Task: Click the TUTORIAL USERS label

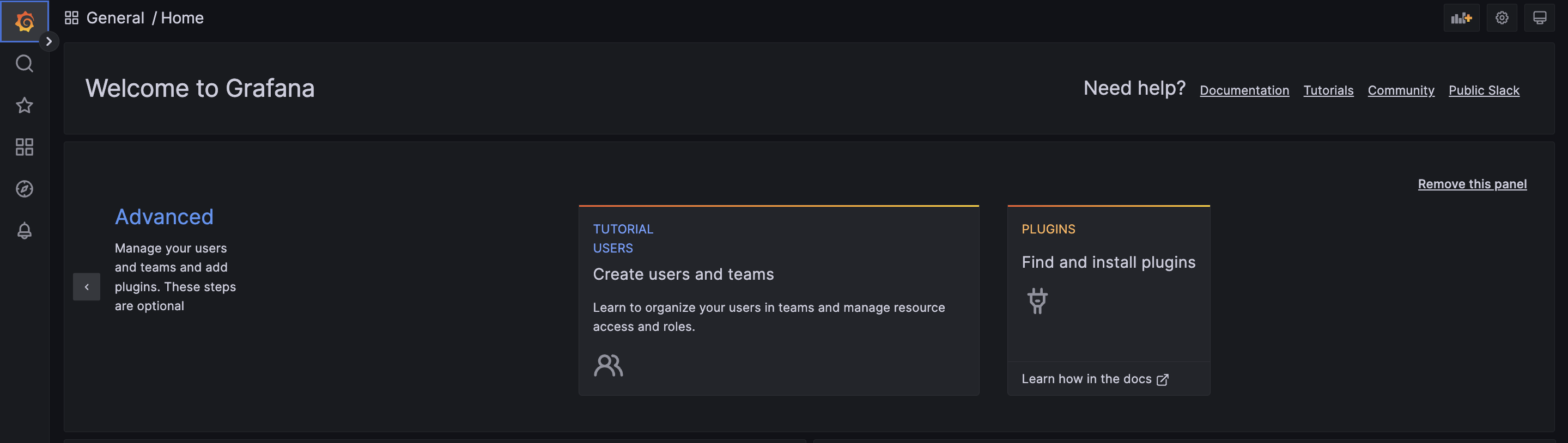Action: click(623, 238)
